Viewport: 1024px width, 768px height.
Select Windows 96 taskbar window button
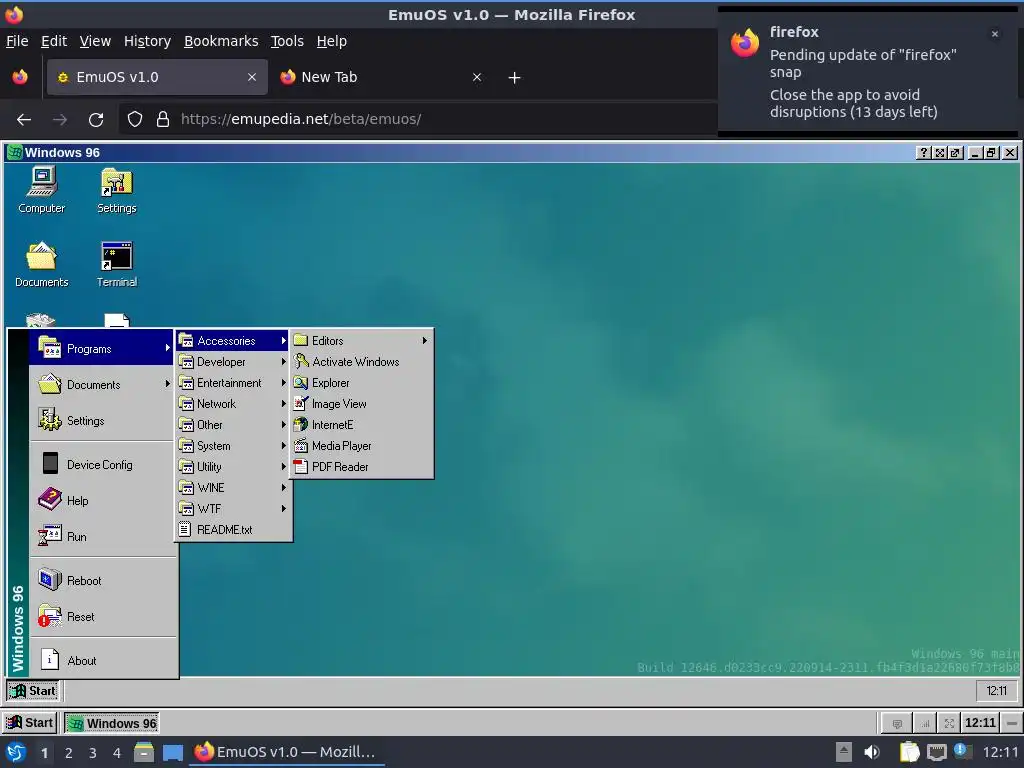click(x=112, y=723)
